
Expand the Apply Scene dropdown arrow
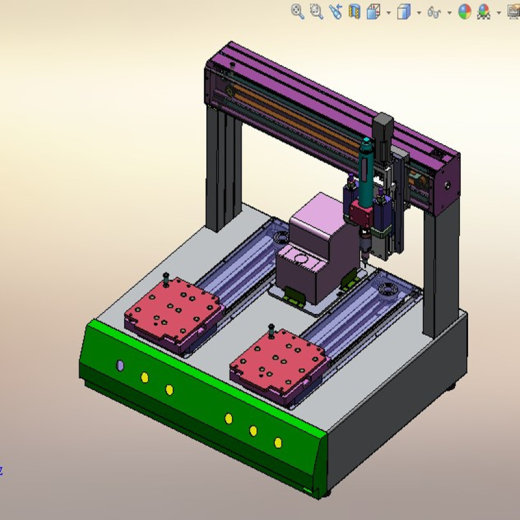pos(499,13)
